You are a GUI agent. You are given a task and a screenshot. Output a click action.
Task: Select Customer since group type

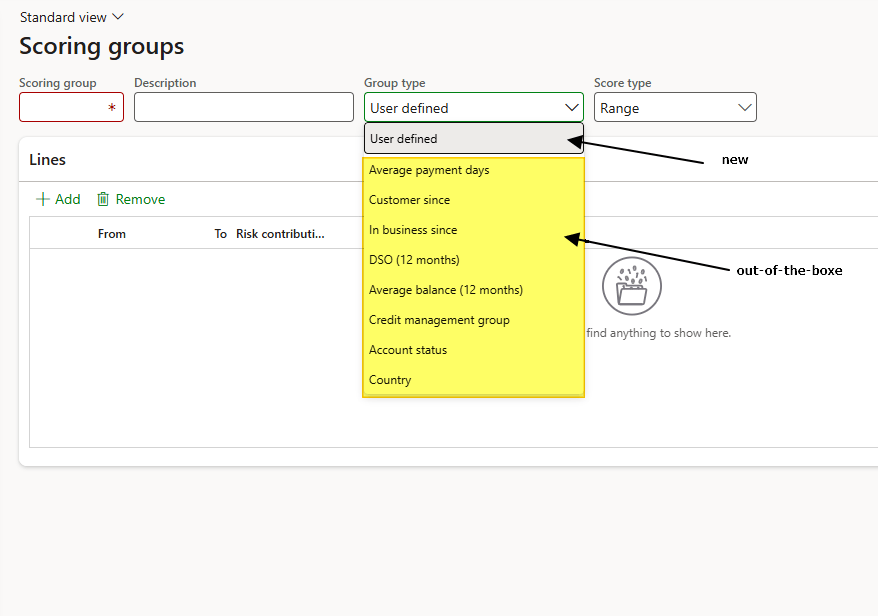click(410, 200)
